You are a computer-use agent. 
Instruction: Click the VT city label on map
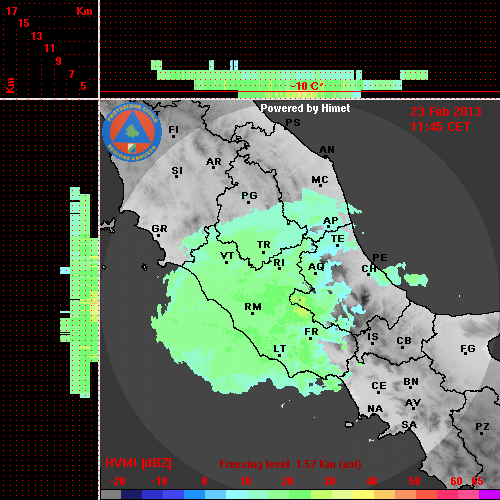tap(227, 256)
